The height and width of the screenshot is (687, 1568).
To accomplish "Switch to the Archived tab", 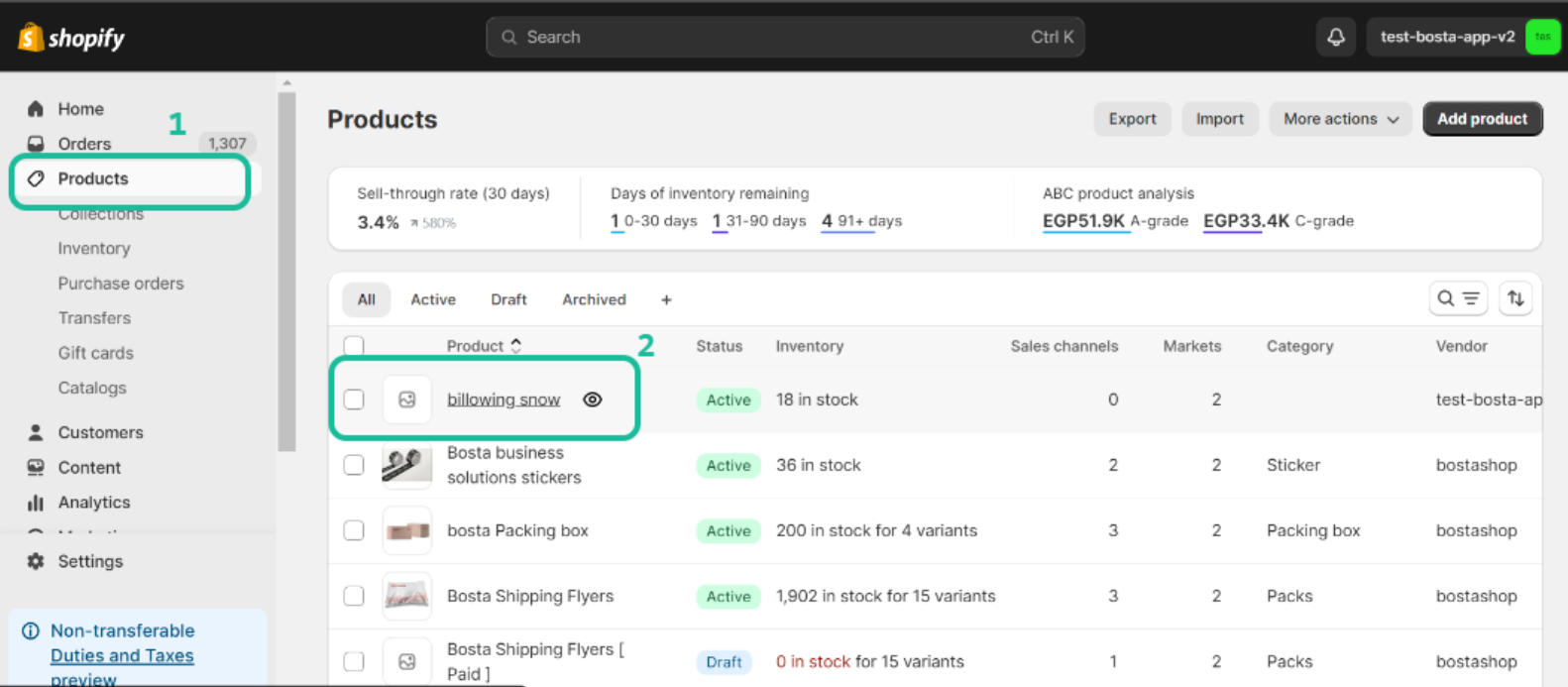I will pos(594,299).
